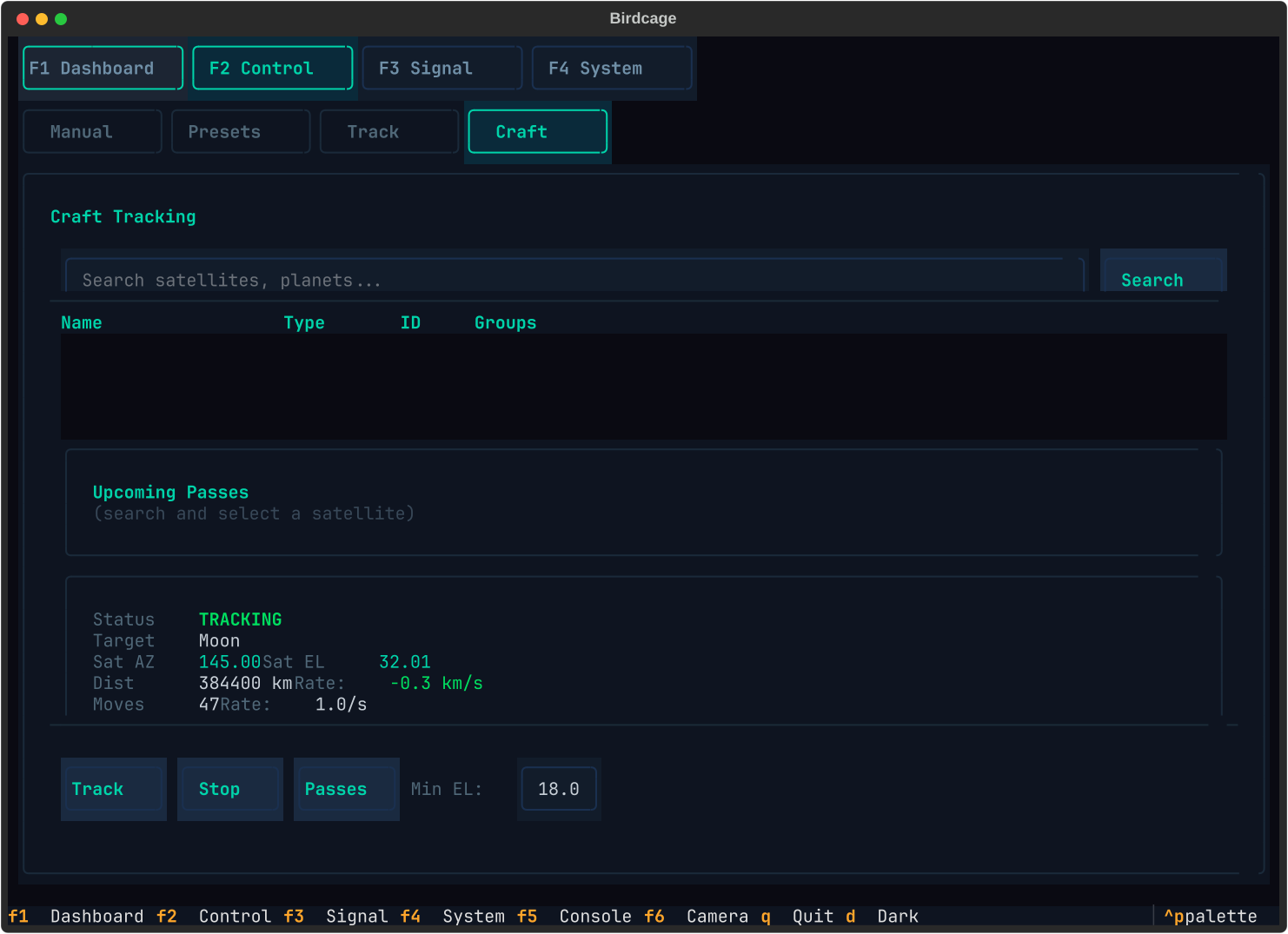Open Console via the f5 footer shortcut

coord(574,916)
